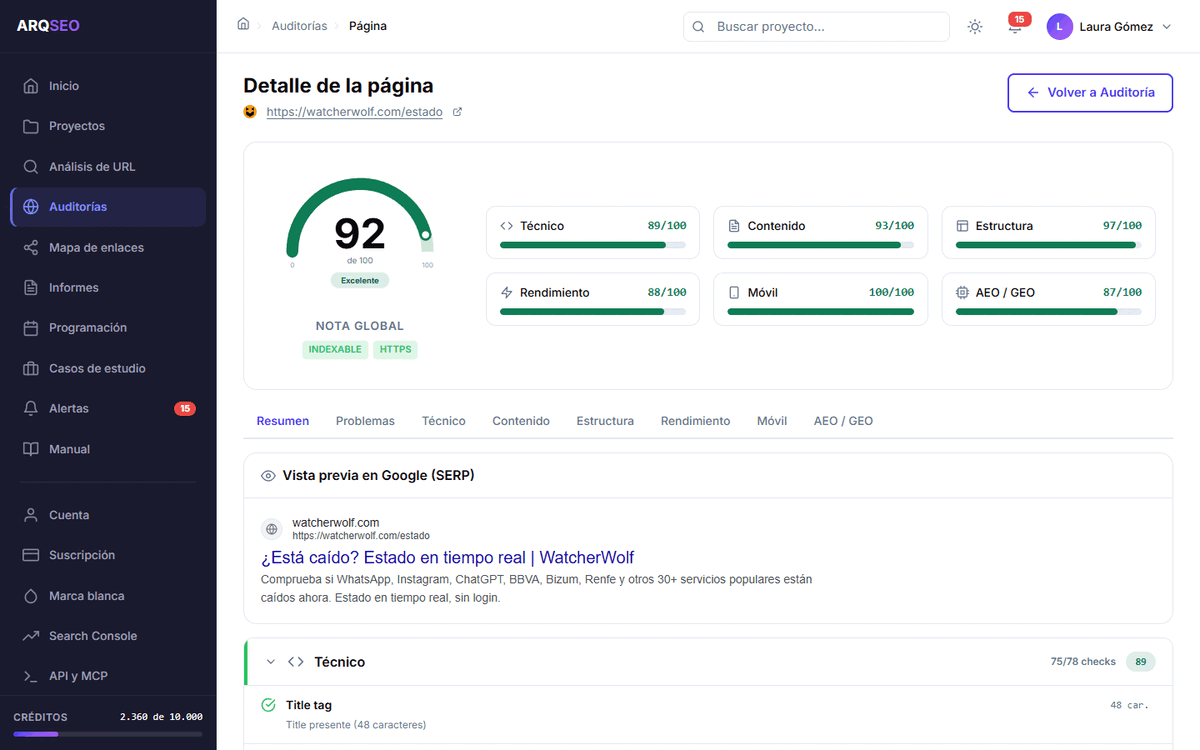The height and width of the screenshot is (750, 1200).
Task: Open Auditorías in the sidebar menu
Action: click(x=108, y=207)
